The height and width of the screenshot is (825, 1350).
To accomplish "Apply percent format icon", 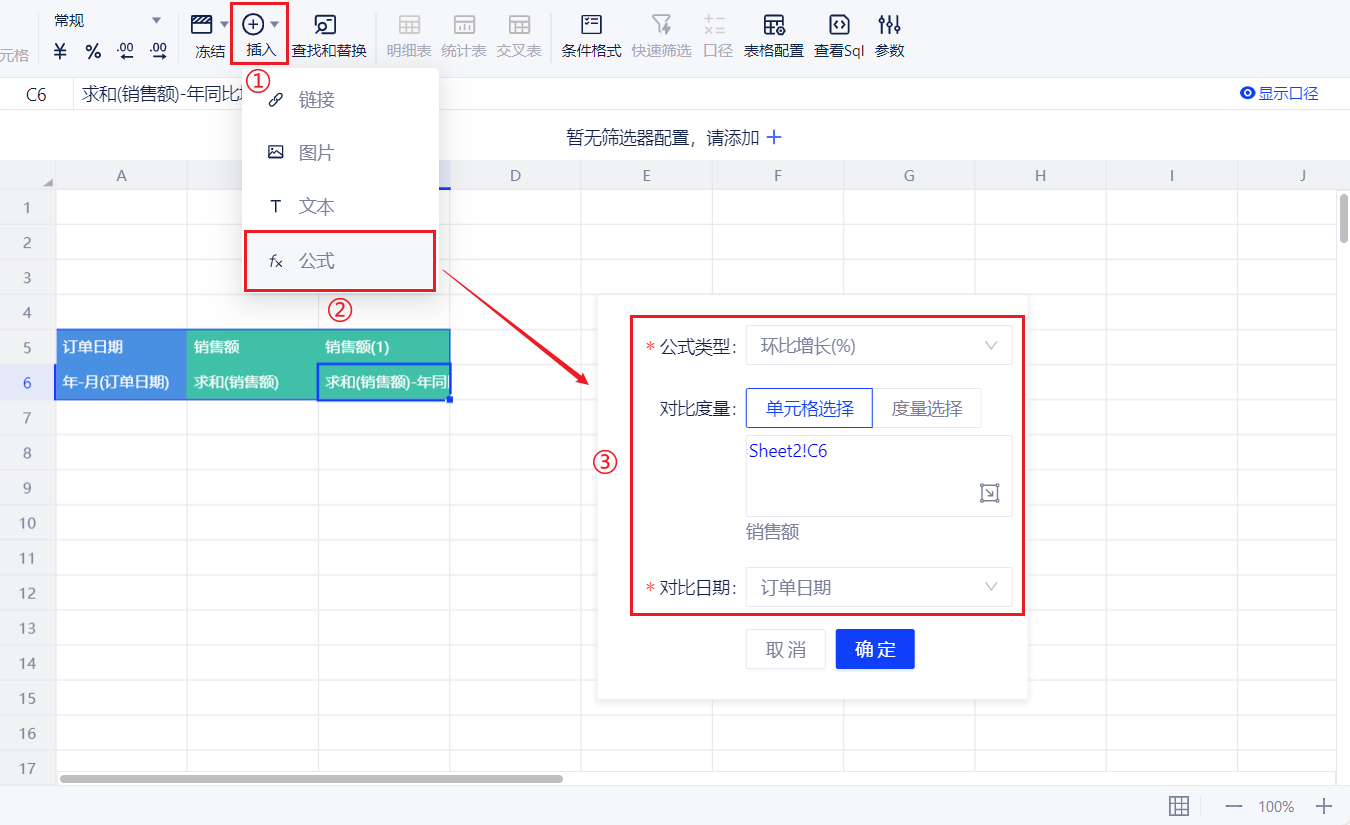I will click(93, 51).
